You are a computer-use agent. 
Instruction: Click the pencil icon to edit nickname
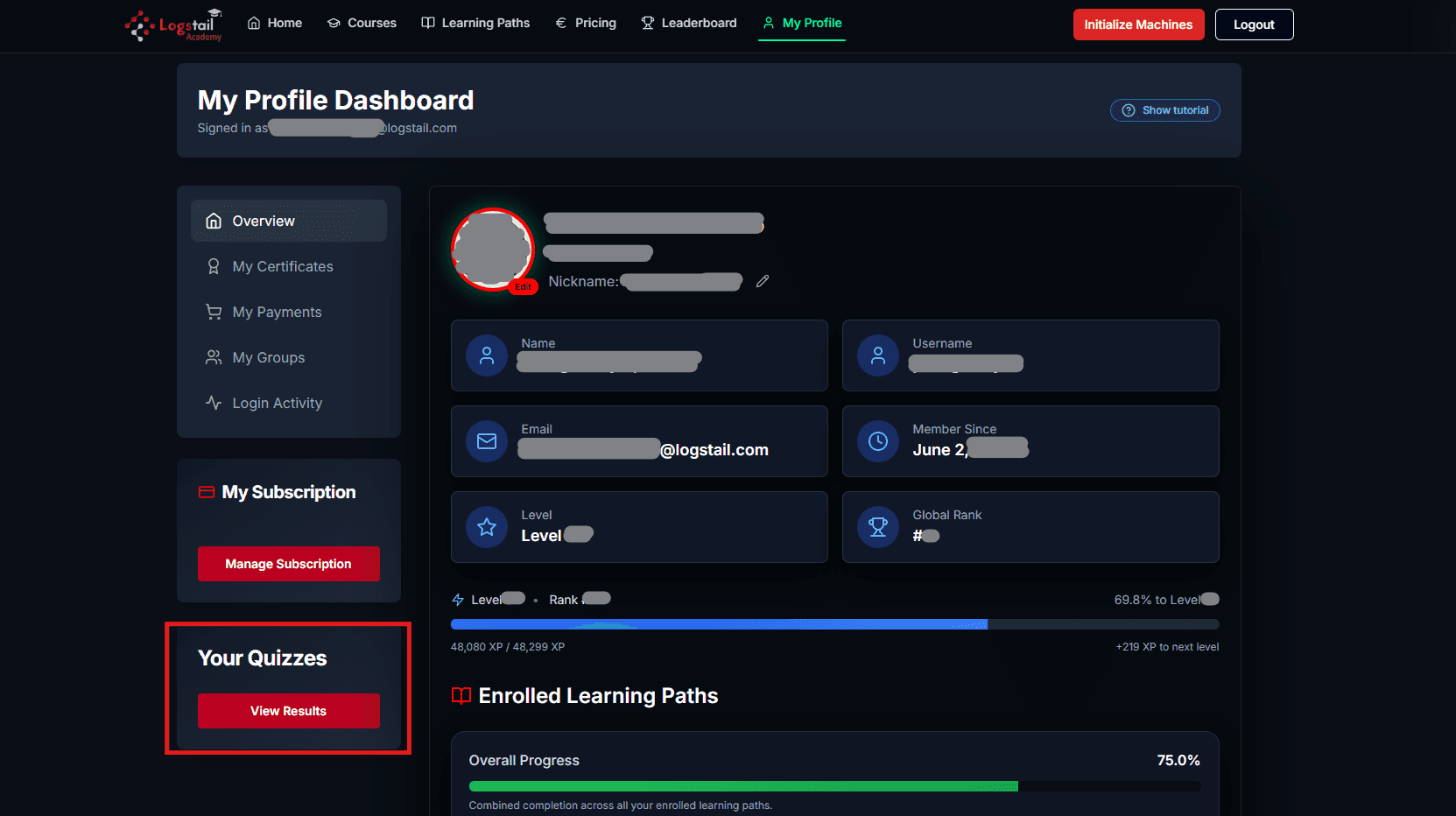[763, 281]
